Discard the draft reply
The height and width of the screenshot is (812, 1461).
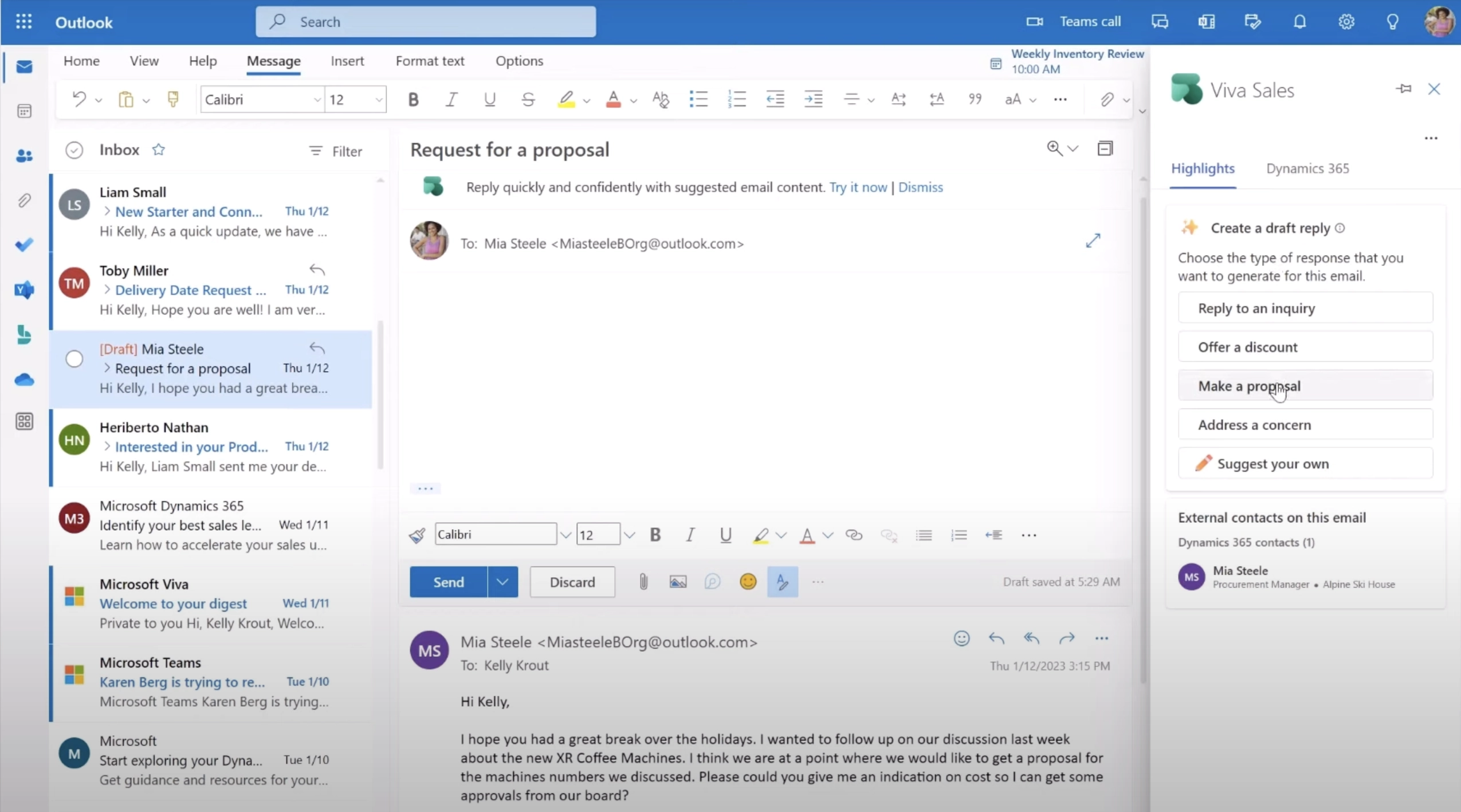point(572,582)
